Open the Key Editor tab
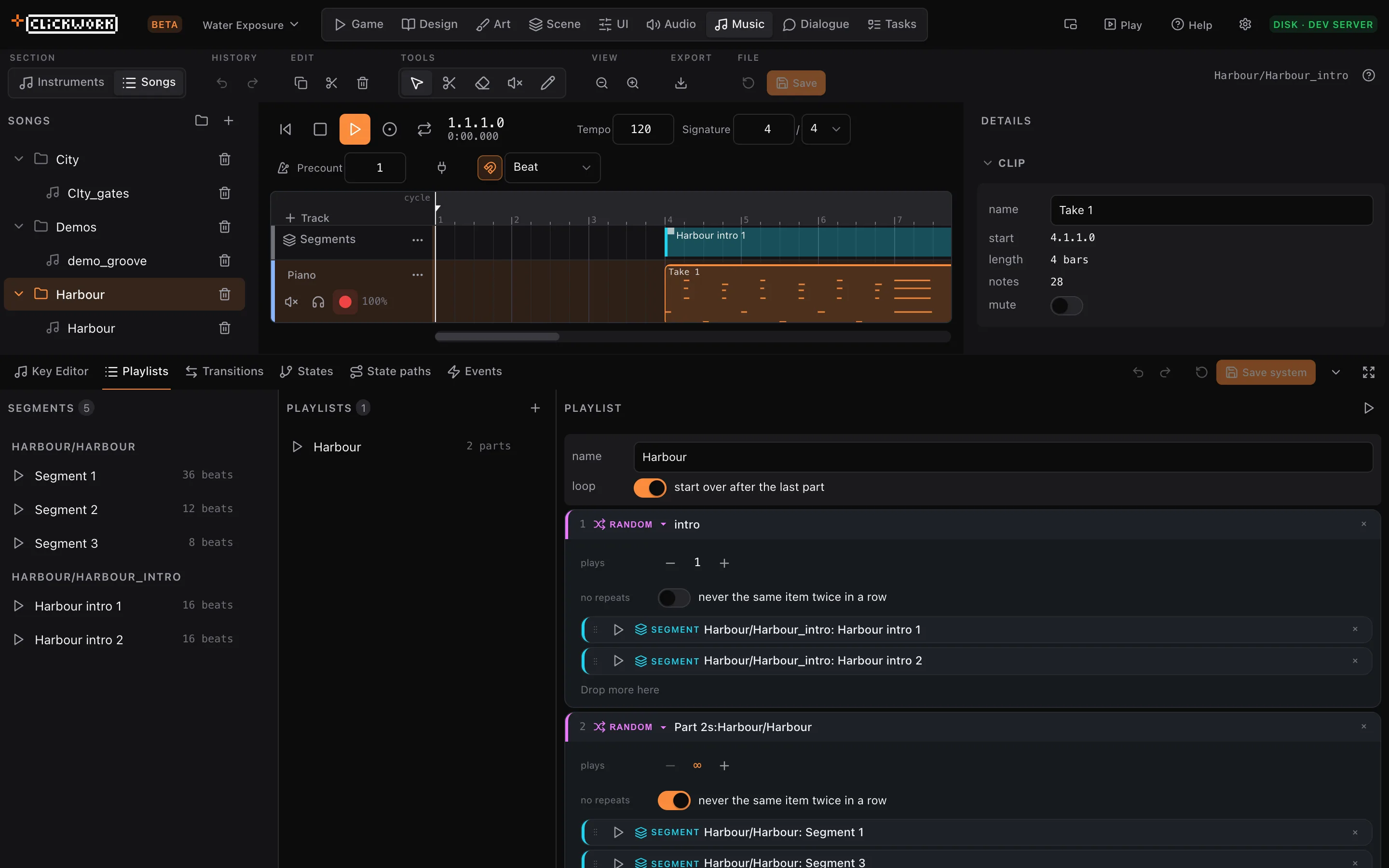Image resolution: width=1389 pixels, height=868 pixels. point(52,372)
